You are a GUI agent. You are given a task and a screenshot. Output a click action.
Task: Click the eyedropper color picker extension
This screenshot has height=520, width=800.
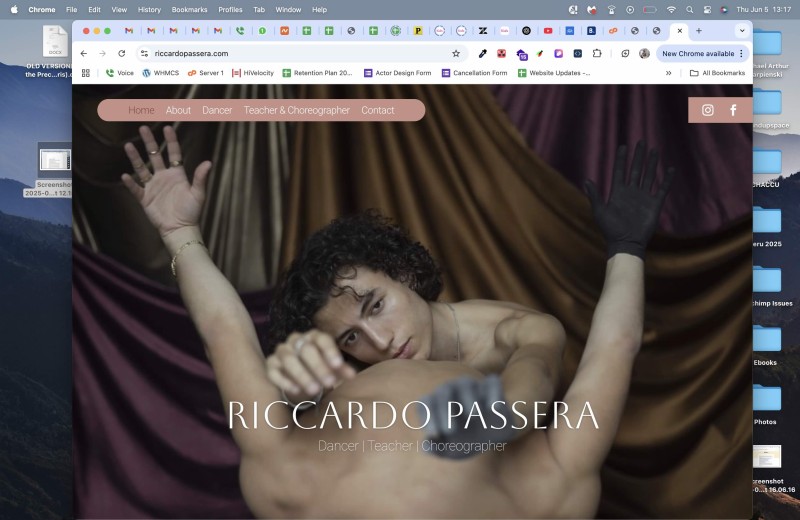pyautogui.click(x=483, y=53)
